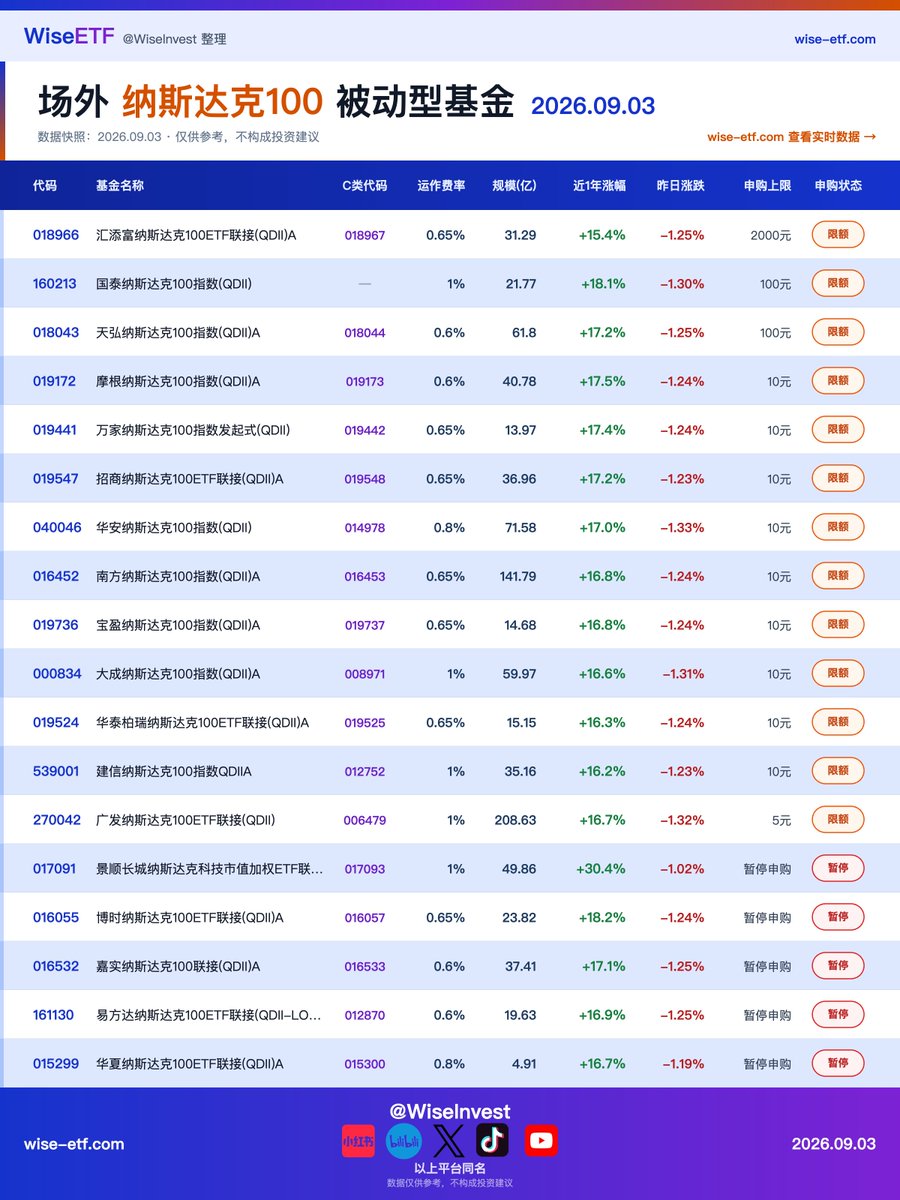Click 暂停 button for 博时纳斯达克100ETF联接

tap(838, 917)
